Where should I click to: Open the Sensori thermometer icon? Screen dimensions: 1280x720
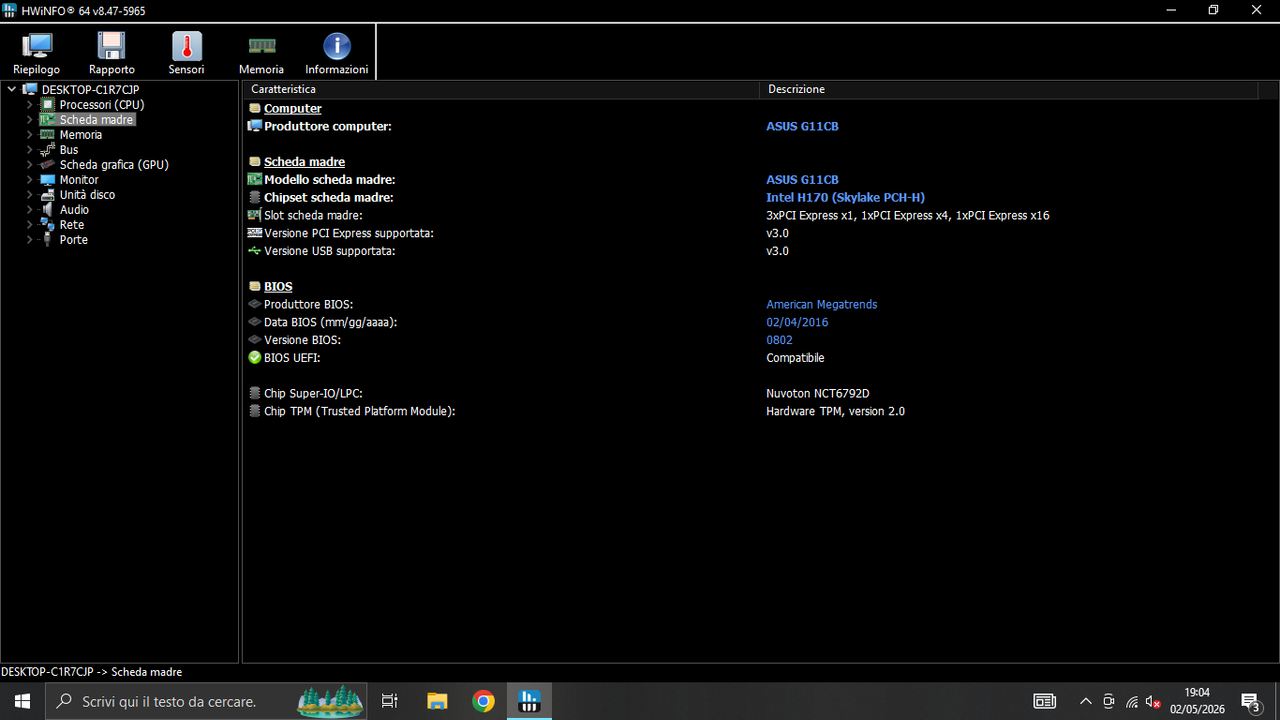(186, 53)
